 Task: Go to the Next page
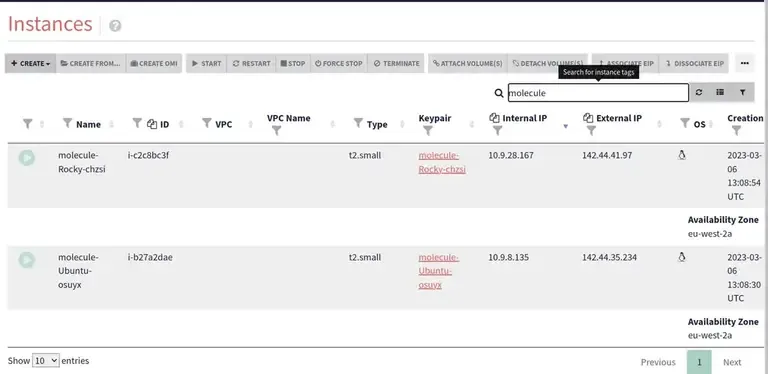tap(732, 362)
